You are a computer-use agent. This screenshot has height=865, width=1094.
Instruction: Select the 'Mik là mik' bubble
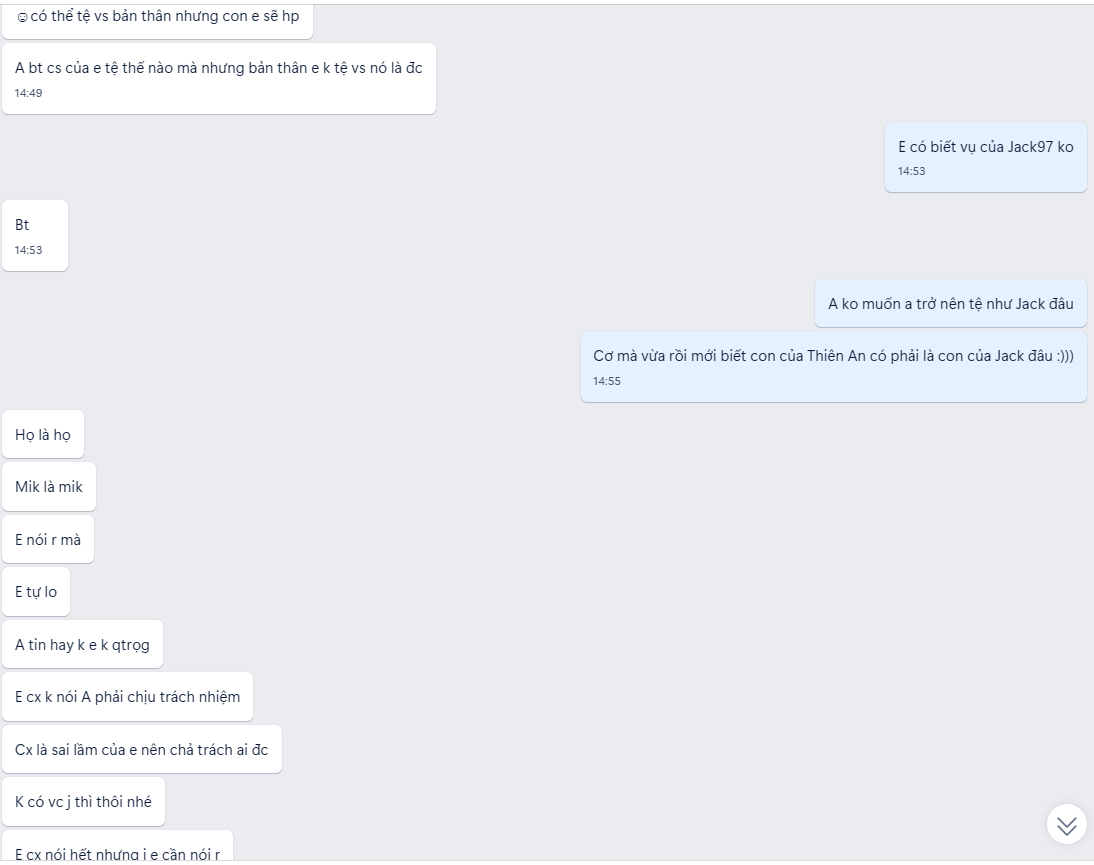coord(49,487)
